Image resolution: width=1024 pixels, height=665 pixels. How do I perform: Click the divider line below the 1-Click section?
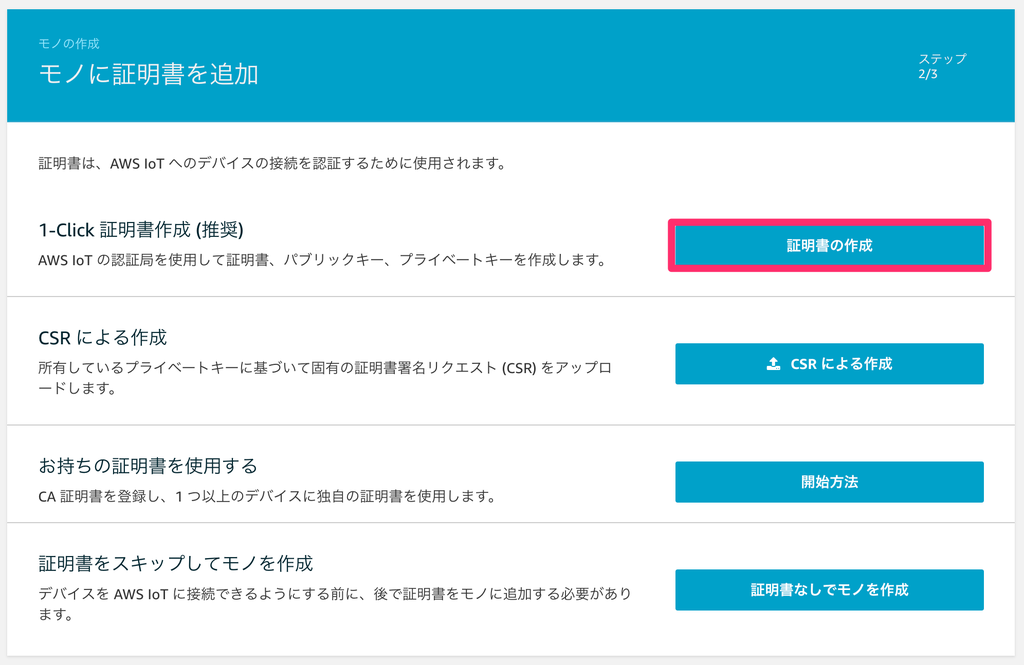(511, 297)
